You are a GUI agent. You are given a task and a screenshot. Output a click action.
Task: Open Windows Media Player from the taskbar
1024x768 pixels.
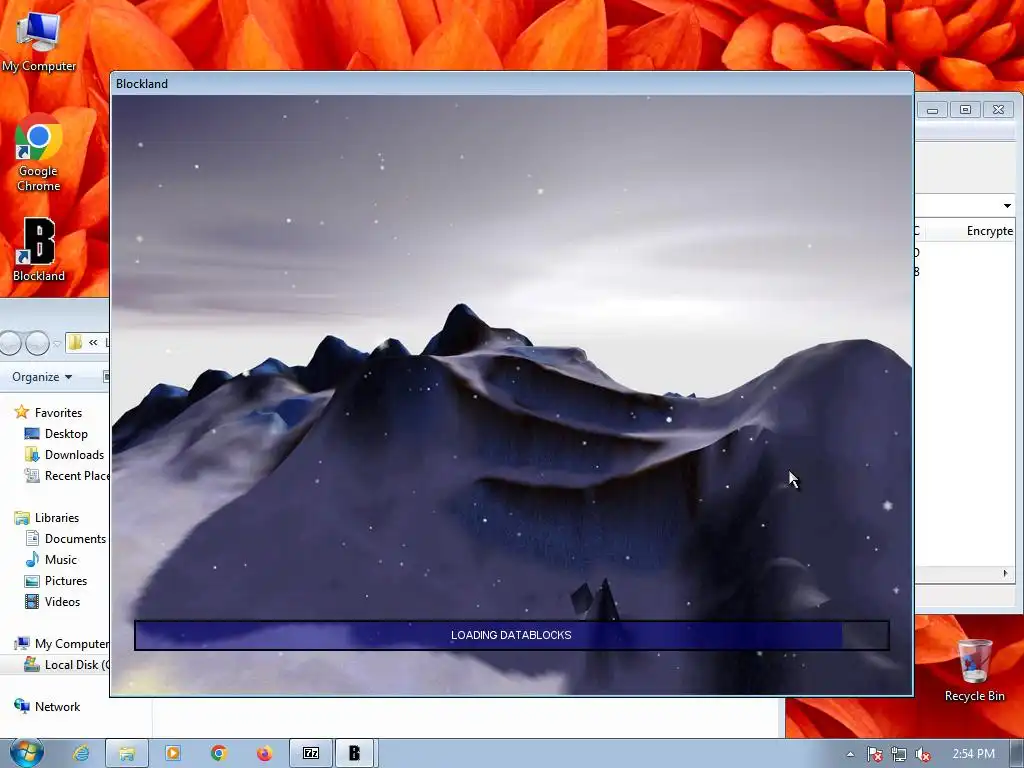(x=173, y=753)
